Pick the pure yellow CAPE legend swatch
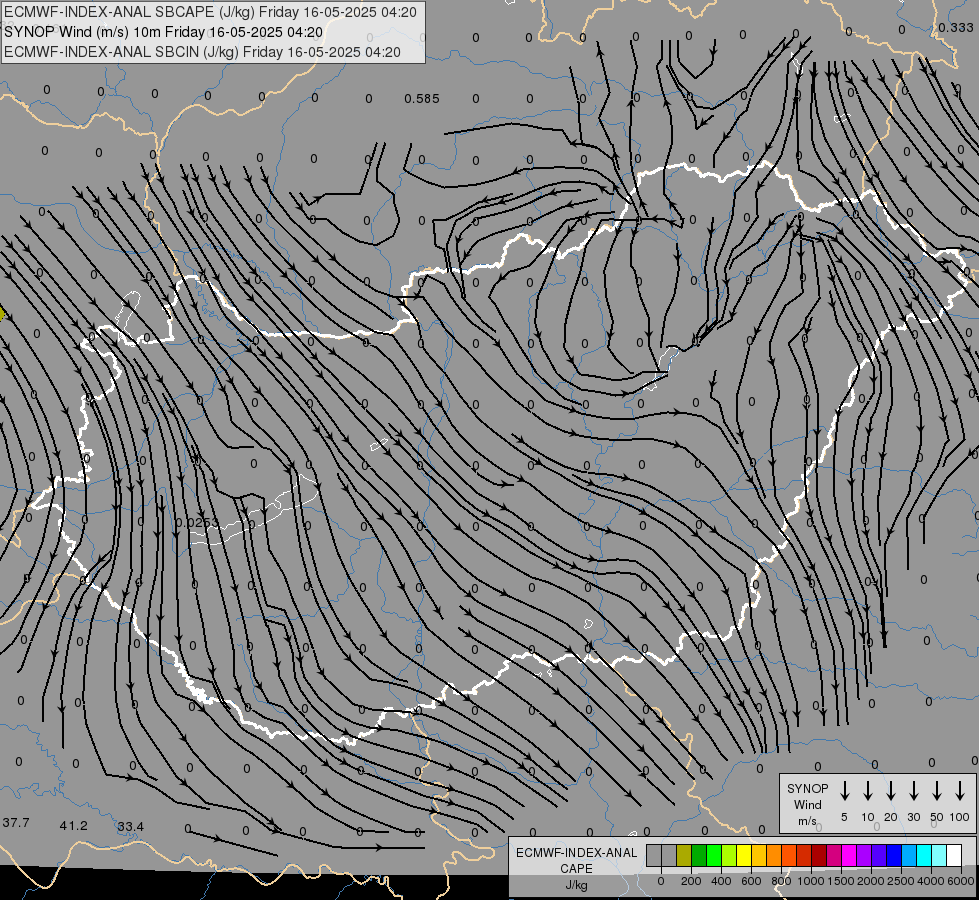The height and width of the screenshot is (900, 979). click(x=744, y=855)
